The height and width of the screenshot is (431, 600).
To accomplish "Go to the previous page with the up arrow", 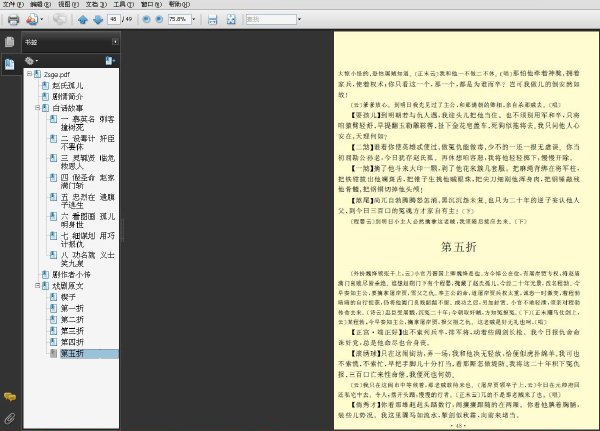I will coord(83,19).
